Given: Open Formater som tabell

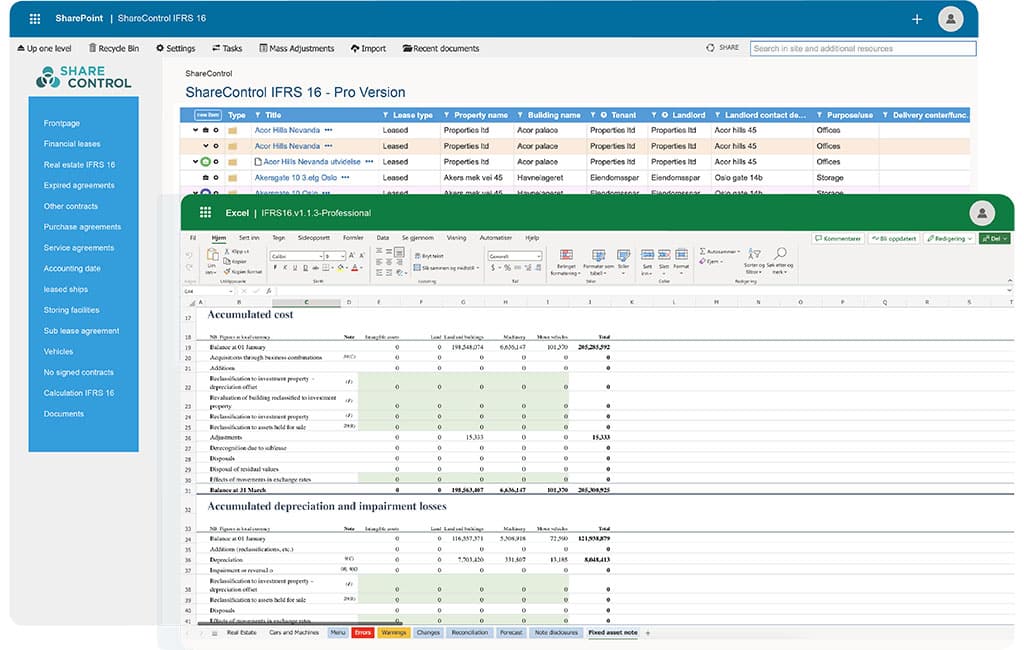Looking at the screenshot, I should (598, 262).
